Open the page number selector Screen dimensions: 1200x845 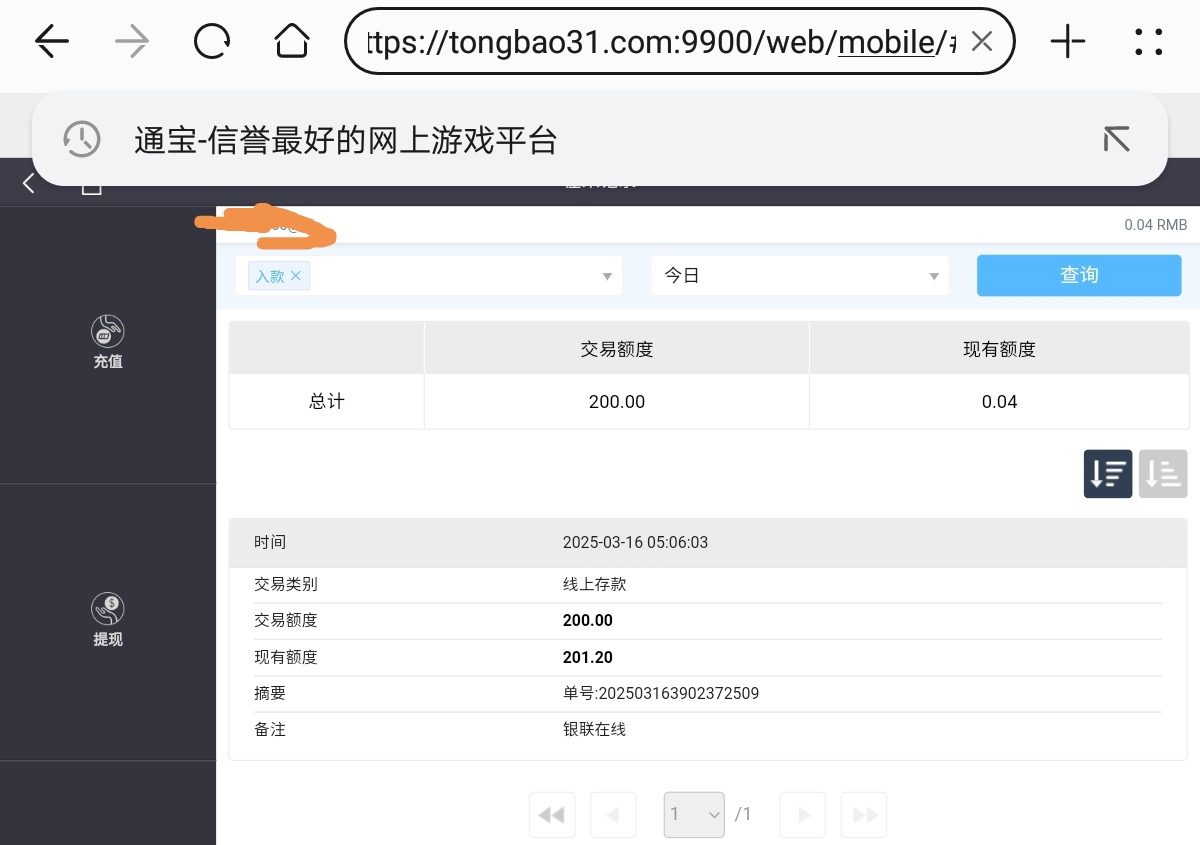695,815
